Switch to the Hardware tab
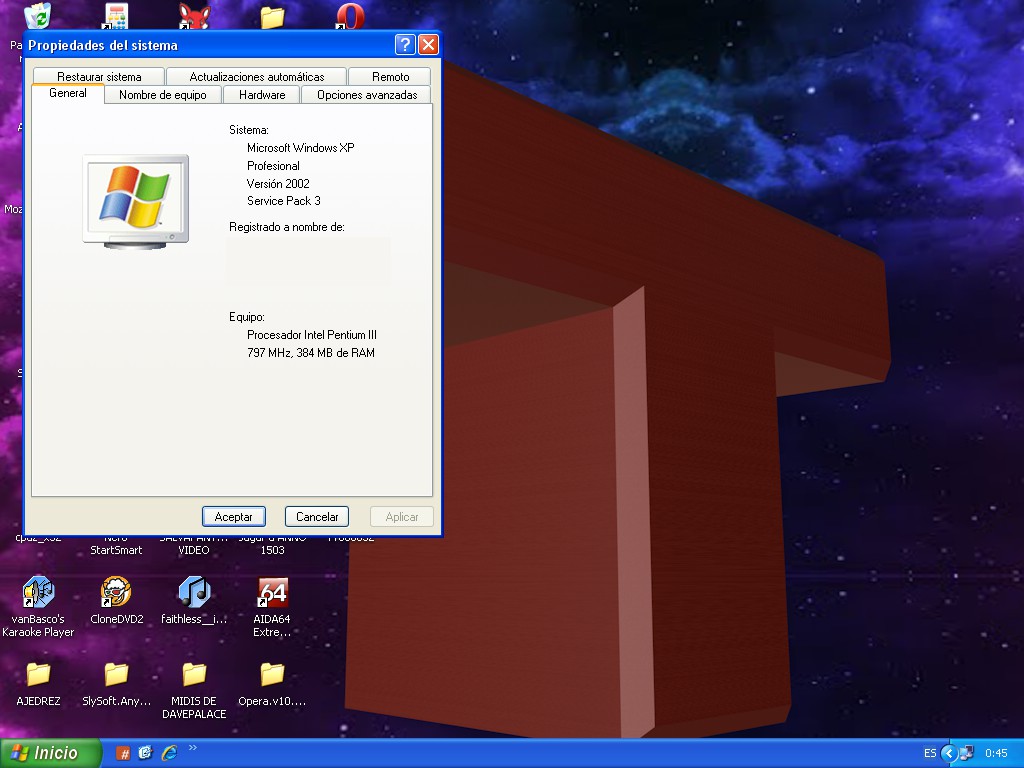Viewport: 1024px width, 768px height. point(262,95)
